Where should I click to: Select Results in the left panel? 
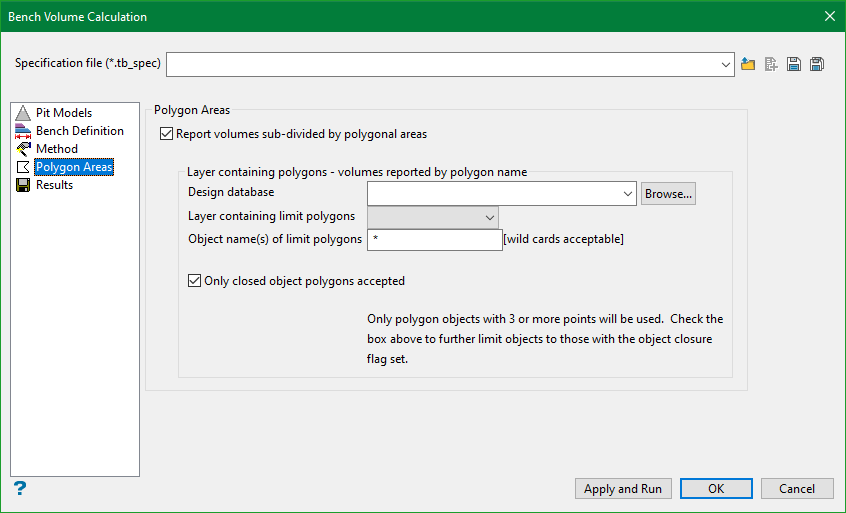pyautogui.click(x=54, y=185)
